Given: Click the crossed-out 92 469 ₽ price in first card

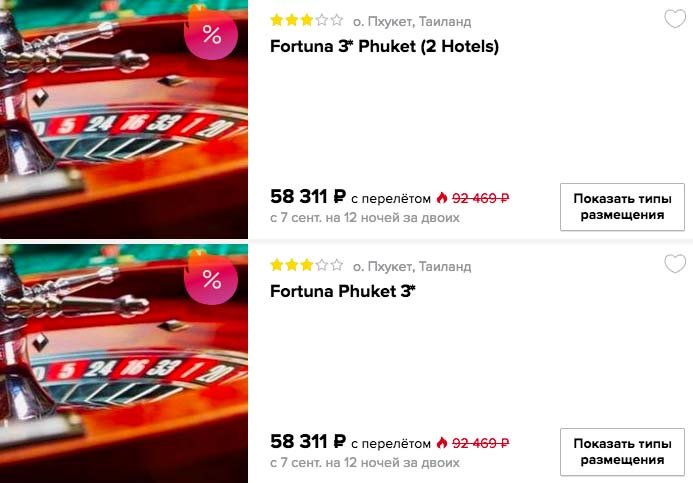Looking at the screenshot, I should pyautogui.click(x=480, y=198).
